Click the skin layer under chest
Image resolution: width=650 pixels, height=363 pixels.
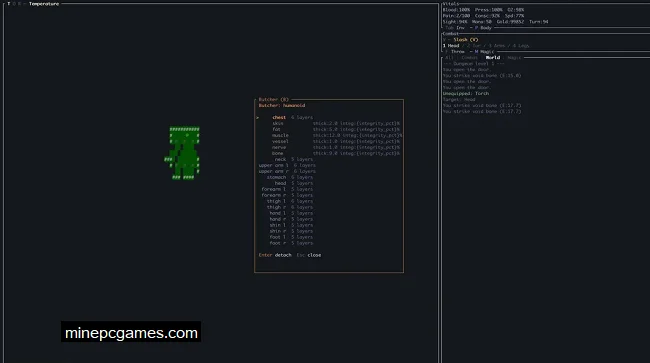click(336, 123)
